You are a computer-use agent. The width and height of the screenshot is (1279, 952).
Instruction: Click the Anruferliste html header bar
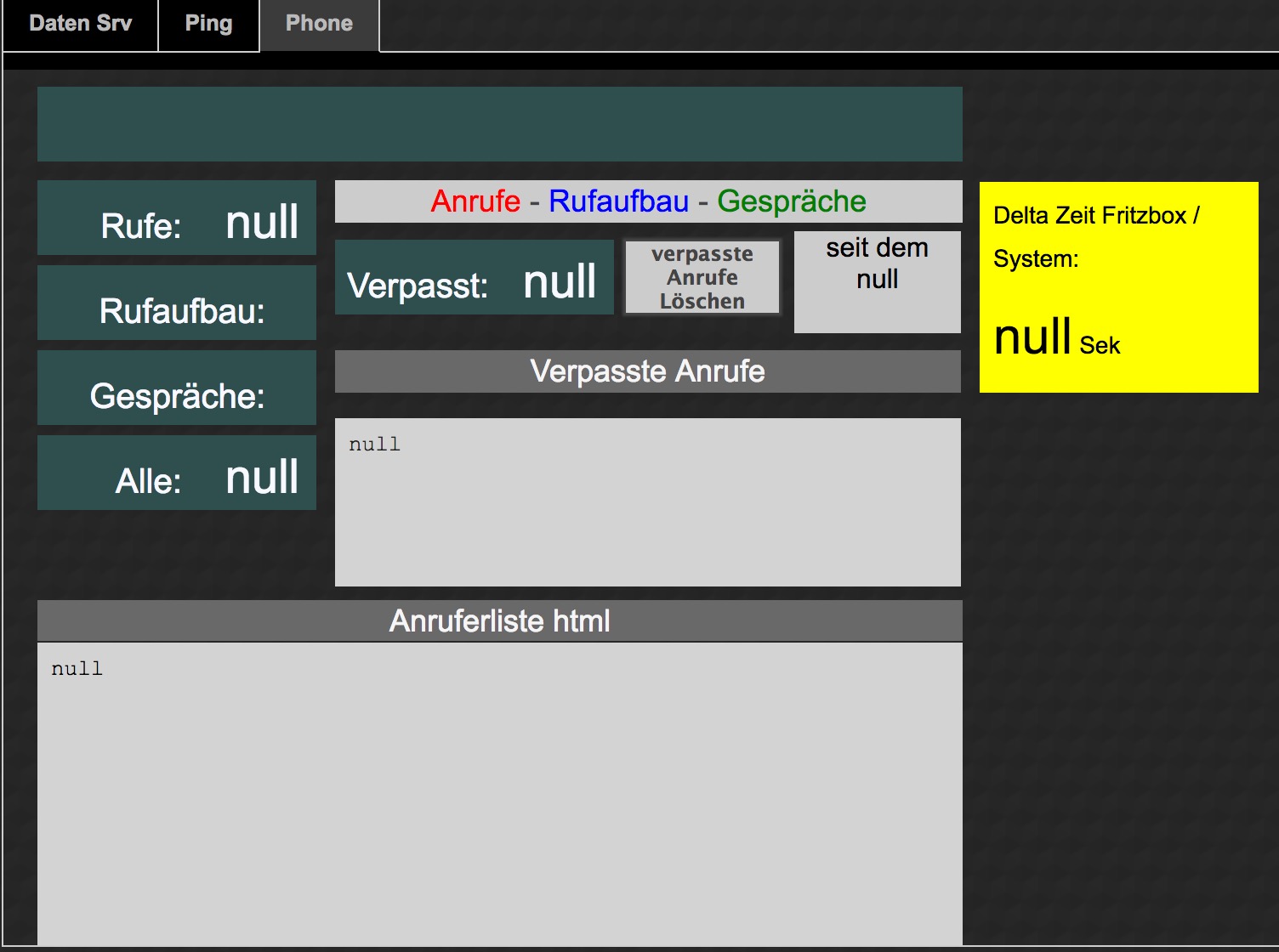(499, 621)
